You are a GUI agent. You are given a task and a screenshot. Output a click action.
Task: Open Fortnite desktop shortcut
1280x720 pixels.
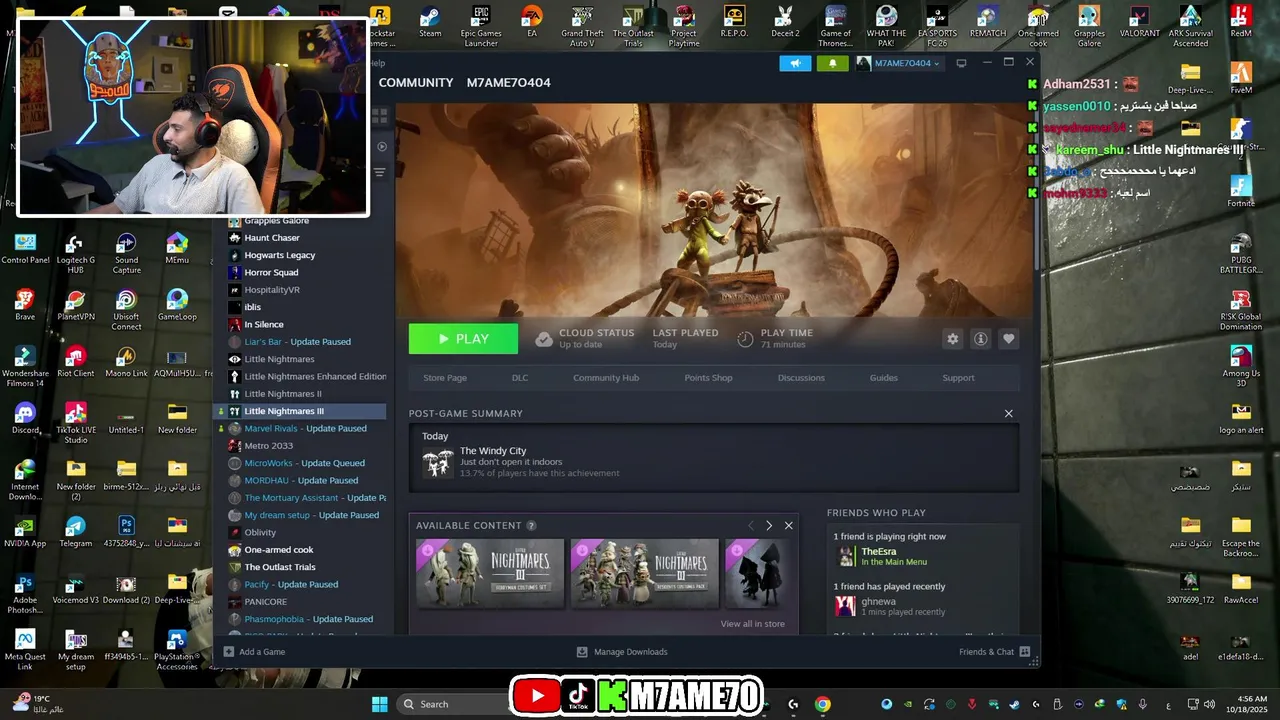click(x=1241, y=190)
